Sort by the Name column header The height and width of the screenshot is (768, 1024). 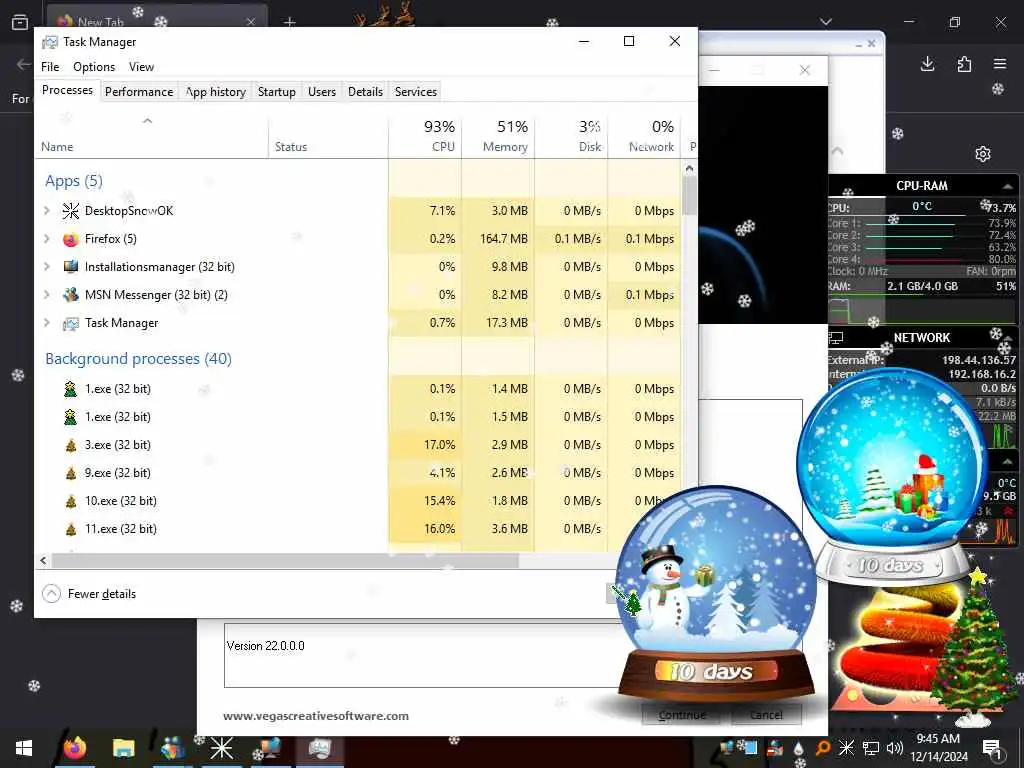point(152,136)
